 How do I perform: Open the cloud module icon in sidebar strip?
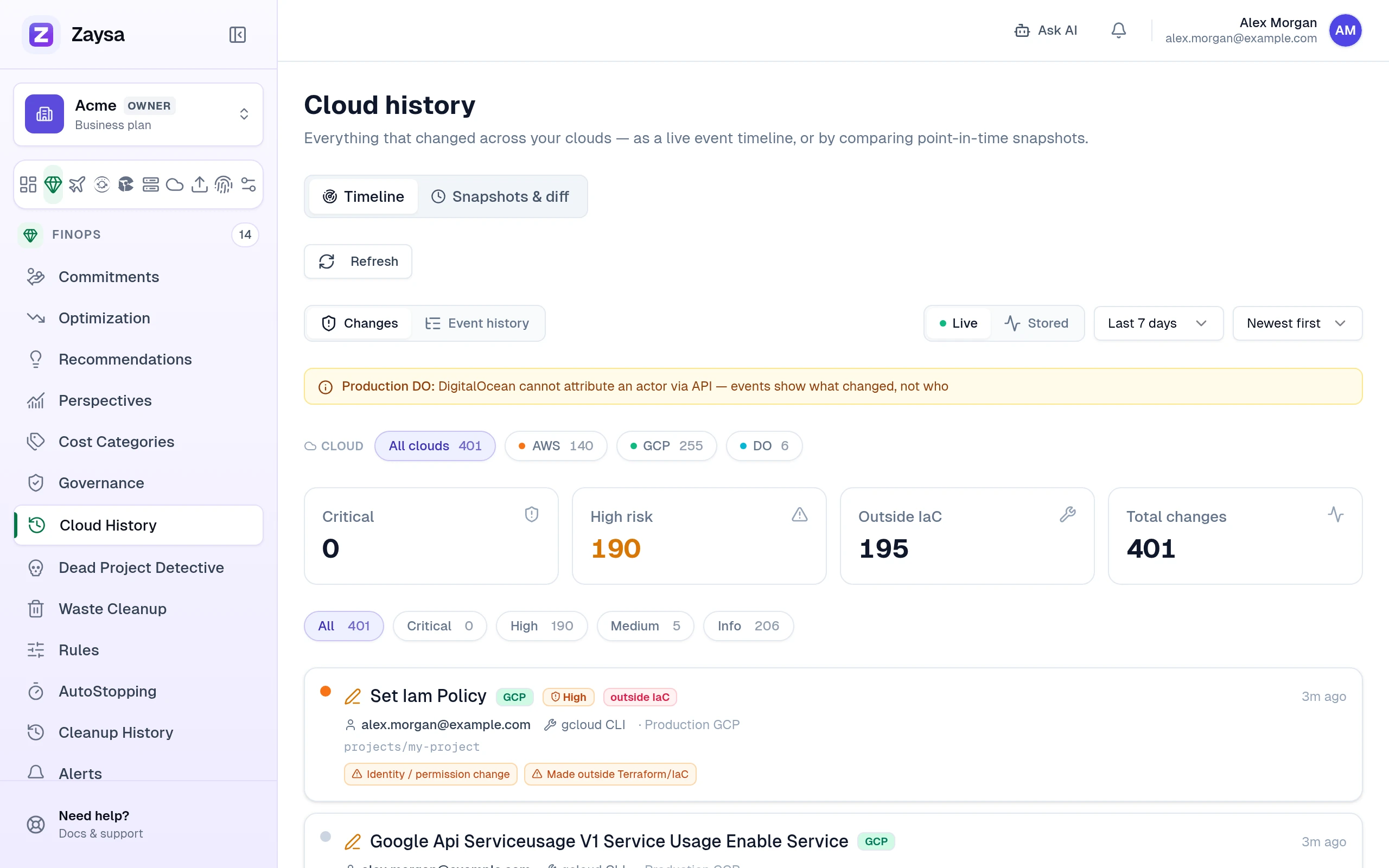tap(175, 184)
